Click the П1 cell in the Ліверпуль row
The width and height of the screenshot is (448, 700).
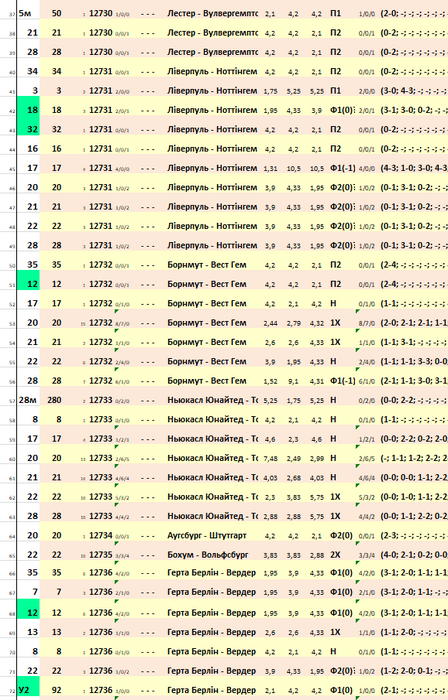click(x=335, y=91)
